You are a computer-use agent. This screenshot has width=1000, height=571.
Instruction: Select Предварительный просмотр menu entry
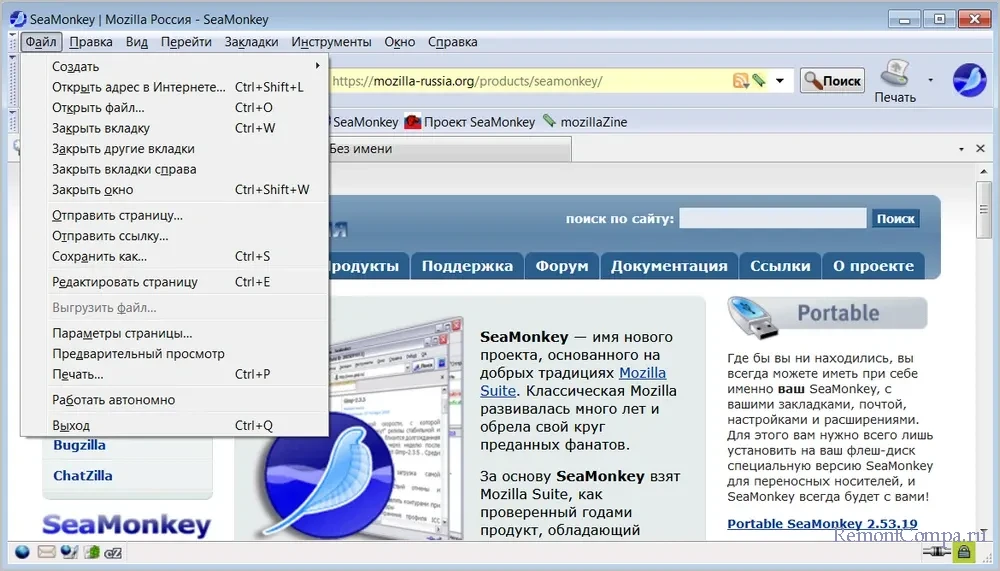tap(174, 353)
